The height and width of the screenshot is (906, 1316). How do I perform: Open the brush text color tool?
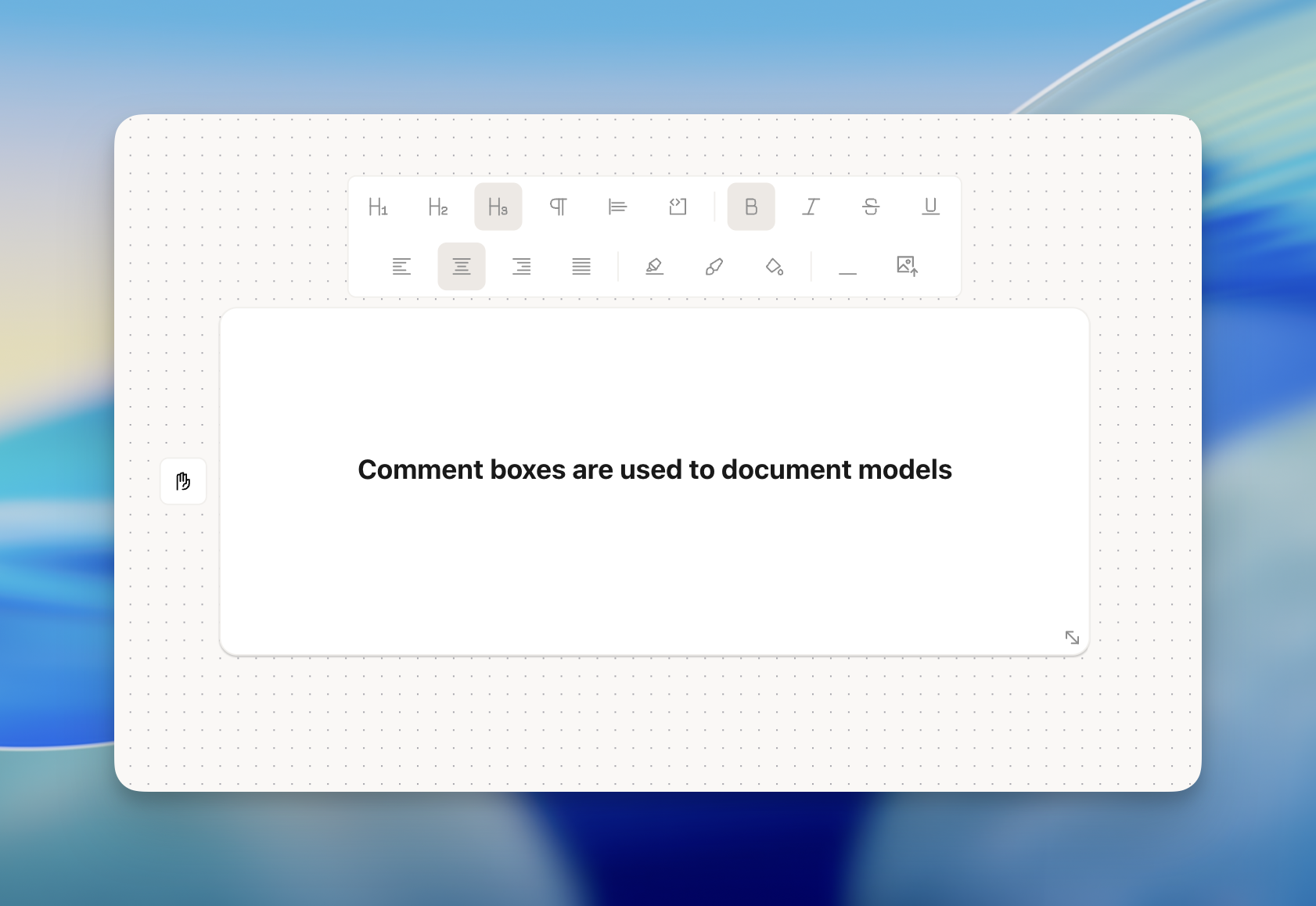pyautogui.click(x=714, y=267)
